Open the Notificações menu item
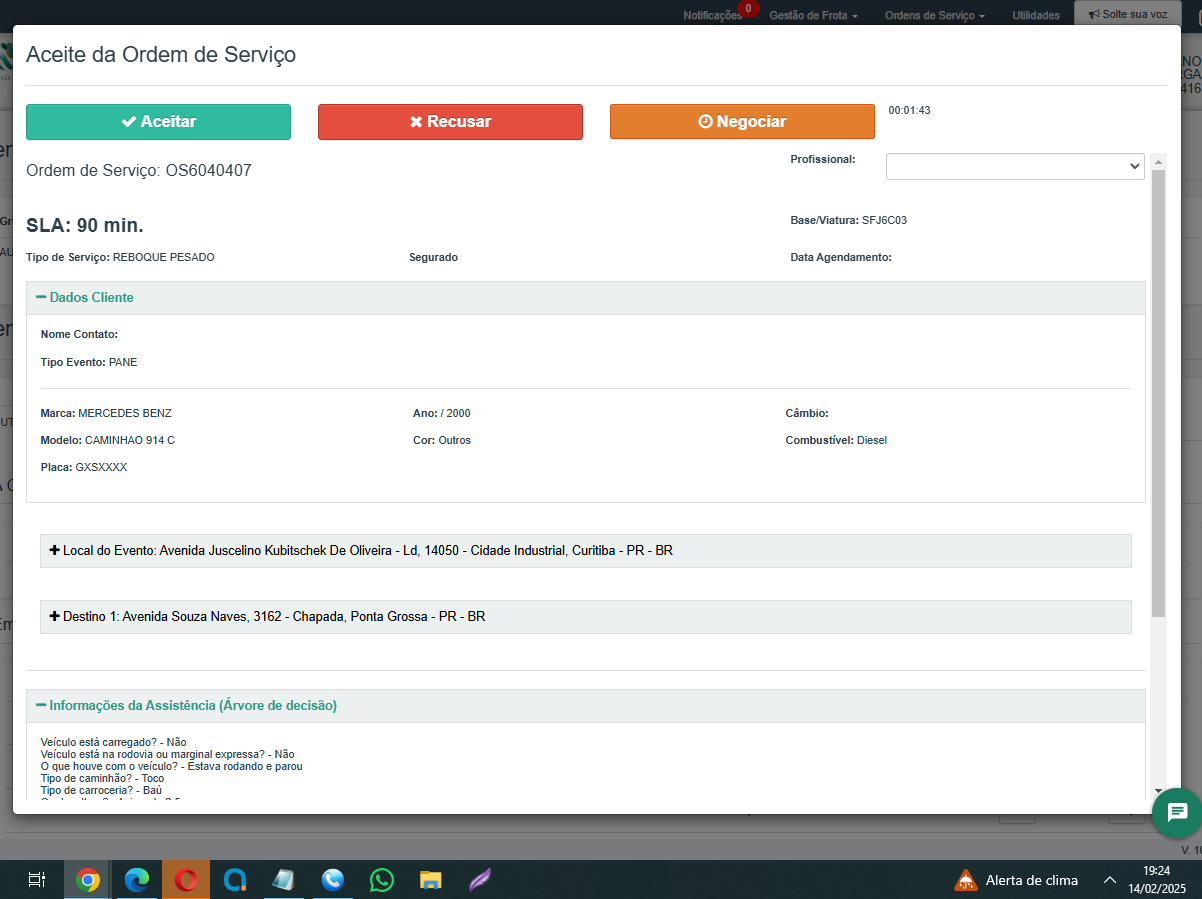The image size is (1202, 899). pos(713,16)
